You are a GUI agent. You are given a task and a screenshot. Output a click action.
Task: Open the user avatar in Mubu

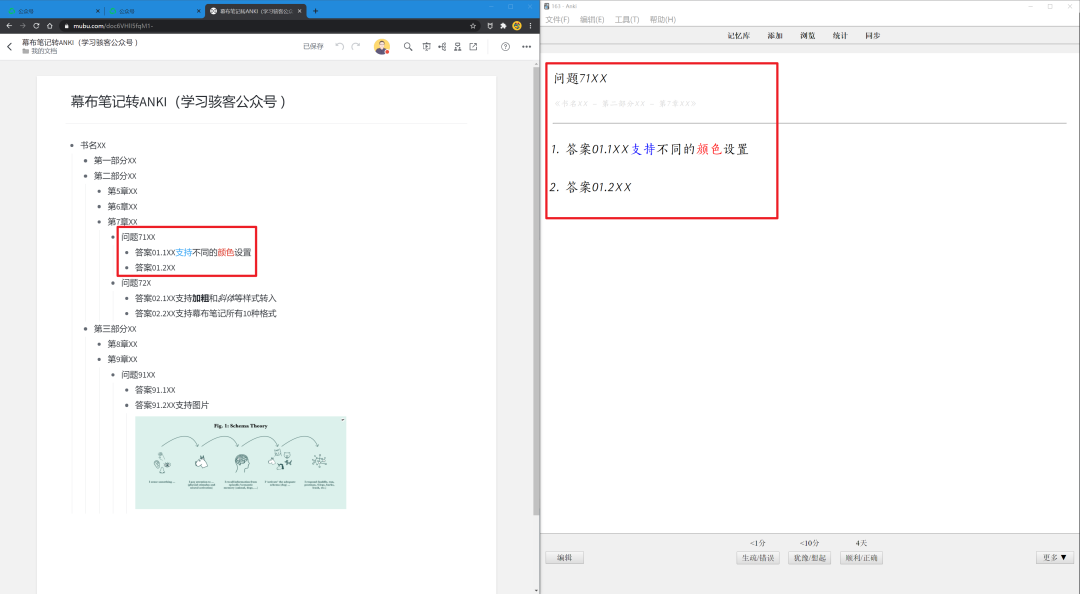[x=382, y=46]
